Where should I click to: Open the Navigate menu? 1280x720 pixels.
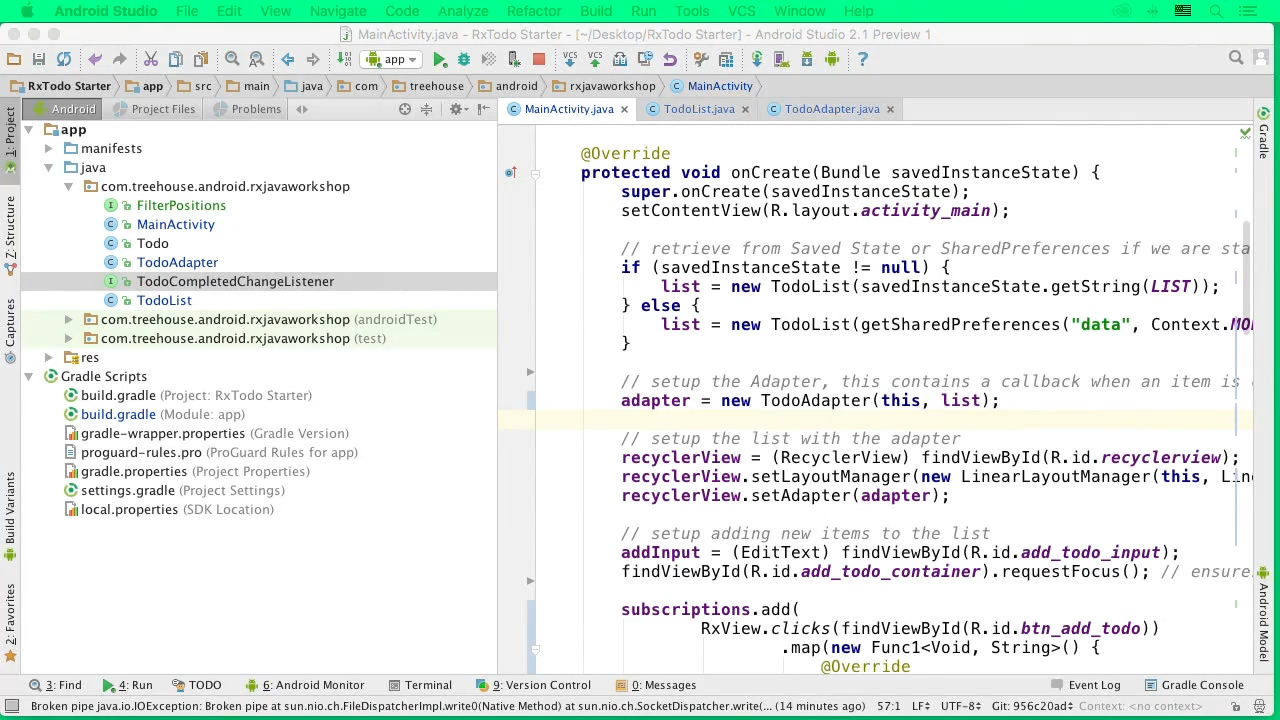click(x=338, y=11)
